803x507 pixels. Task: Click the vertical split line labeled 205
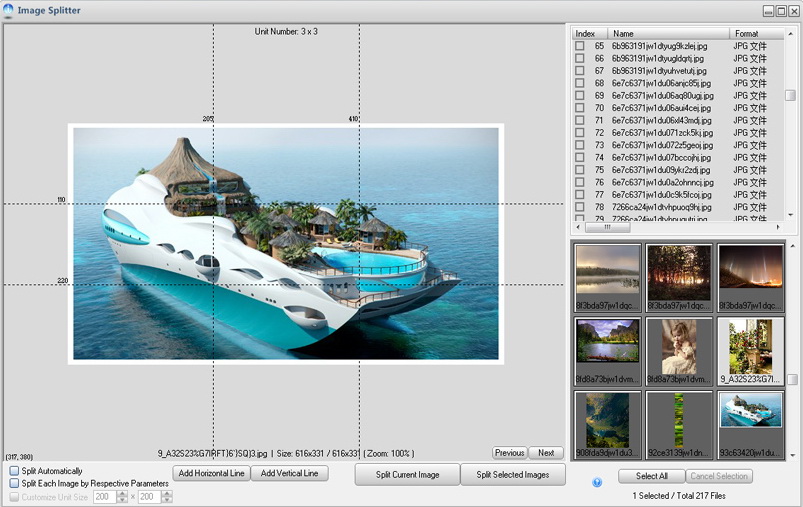point(214,241)
